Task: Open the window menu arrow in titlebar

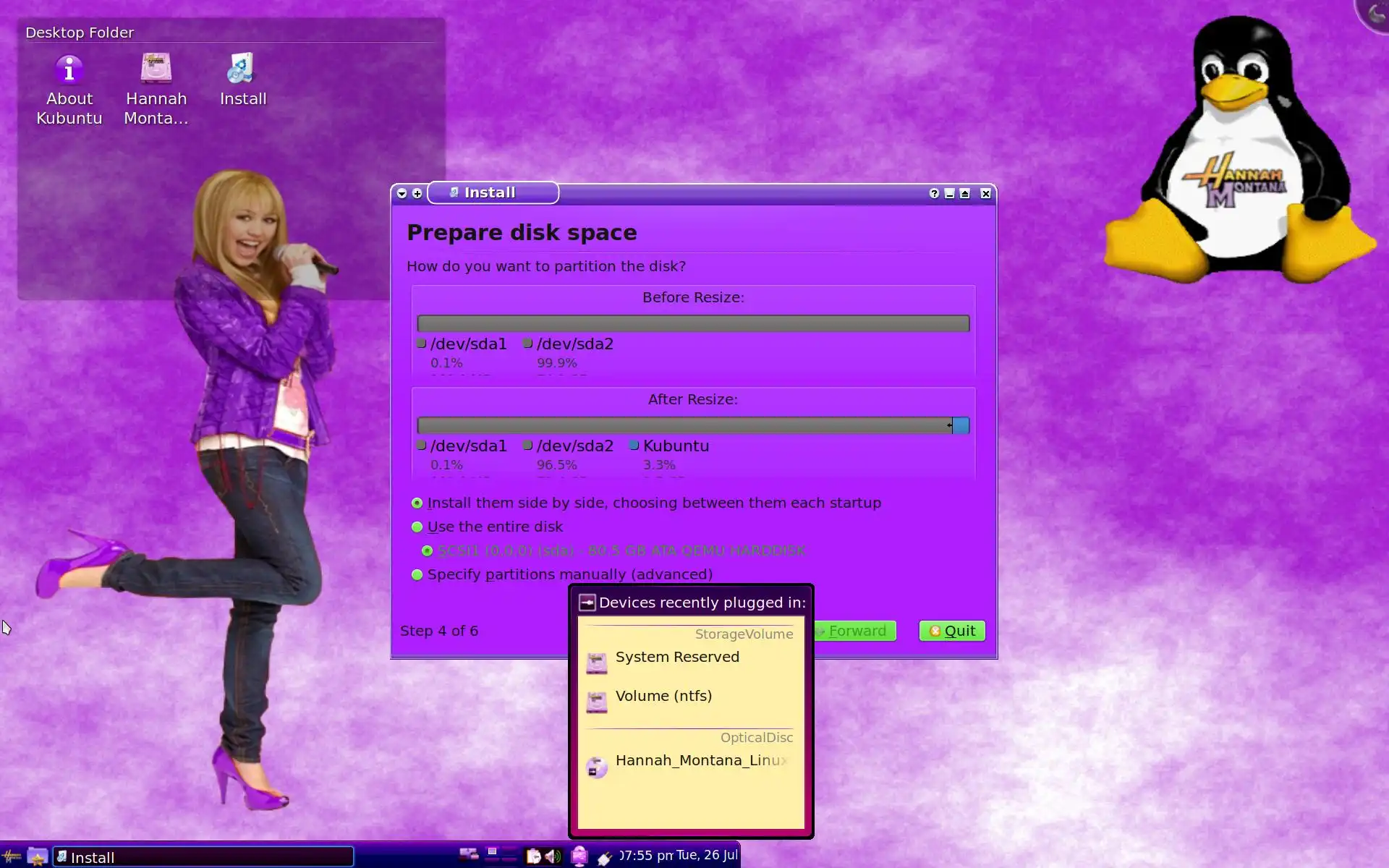Action: click(402, 193)
